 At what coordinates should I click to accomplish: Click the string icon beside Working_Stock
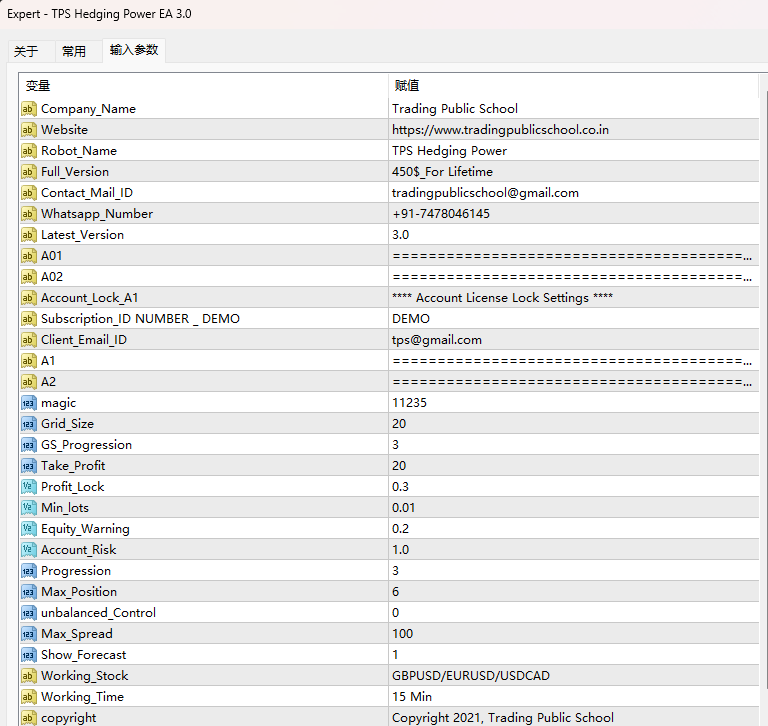point(29,676)
